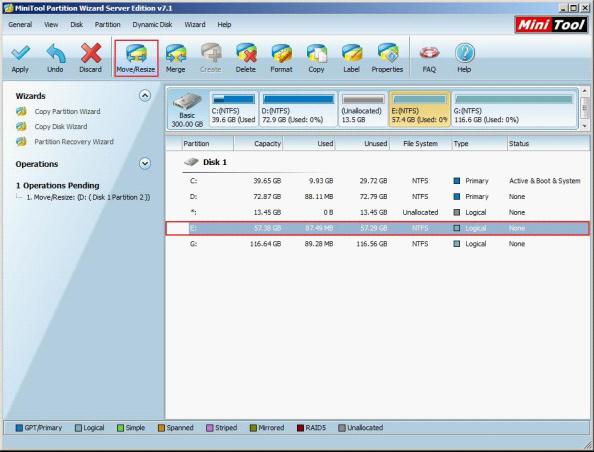Select the C: partition row
The image size is (594, 452).
tap(378, 181)
